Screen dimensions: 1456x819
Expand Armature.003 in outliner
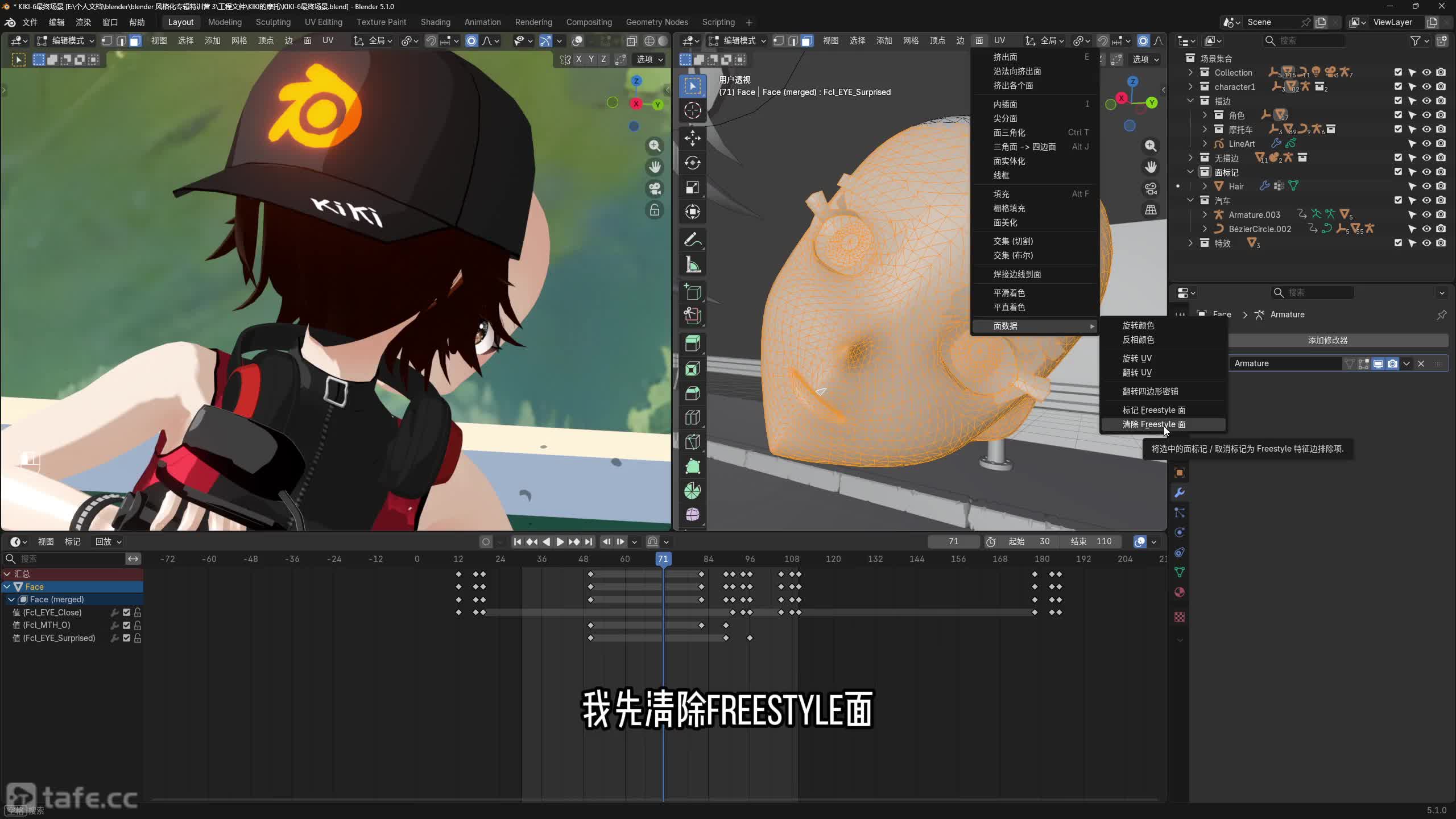point(1205,214)
